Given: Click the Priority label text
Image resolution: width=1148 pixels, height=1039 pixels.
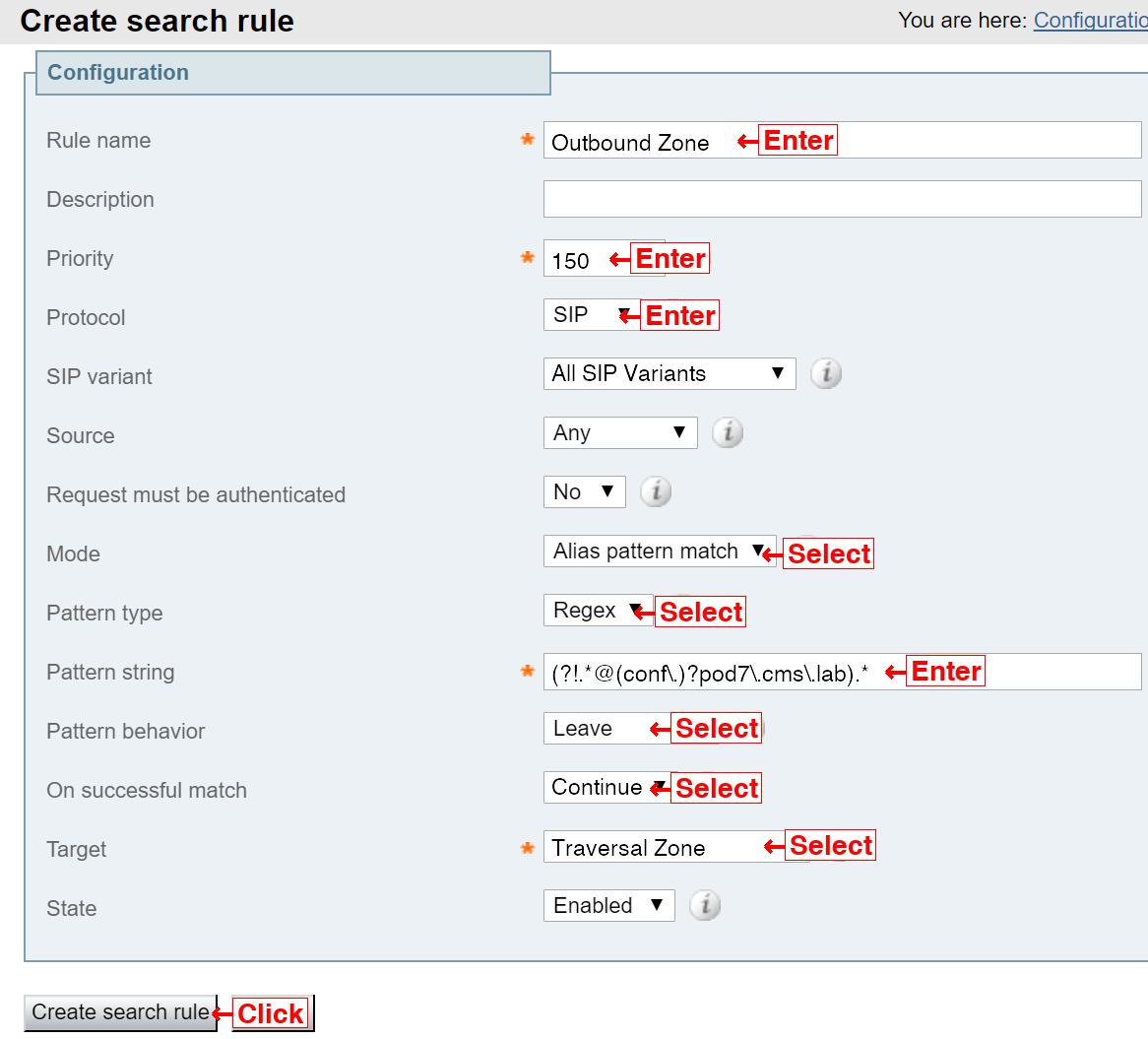Looking at the screenshot, I should [80, 258].
